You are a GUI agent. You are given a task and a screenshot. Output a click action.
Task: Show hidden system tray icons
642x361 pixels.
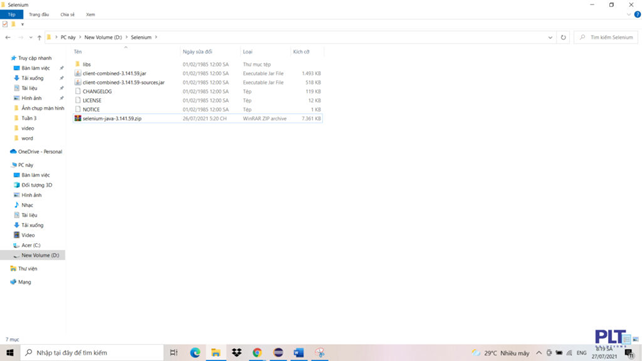pyautogui.click(x=539, y=353)
